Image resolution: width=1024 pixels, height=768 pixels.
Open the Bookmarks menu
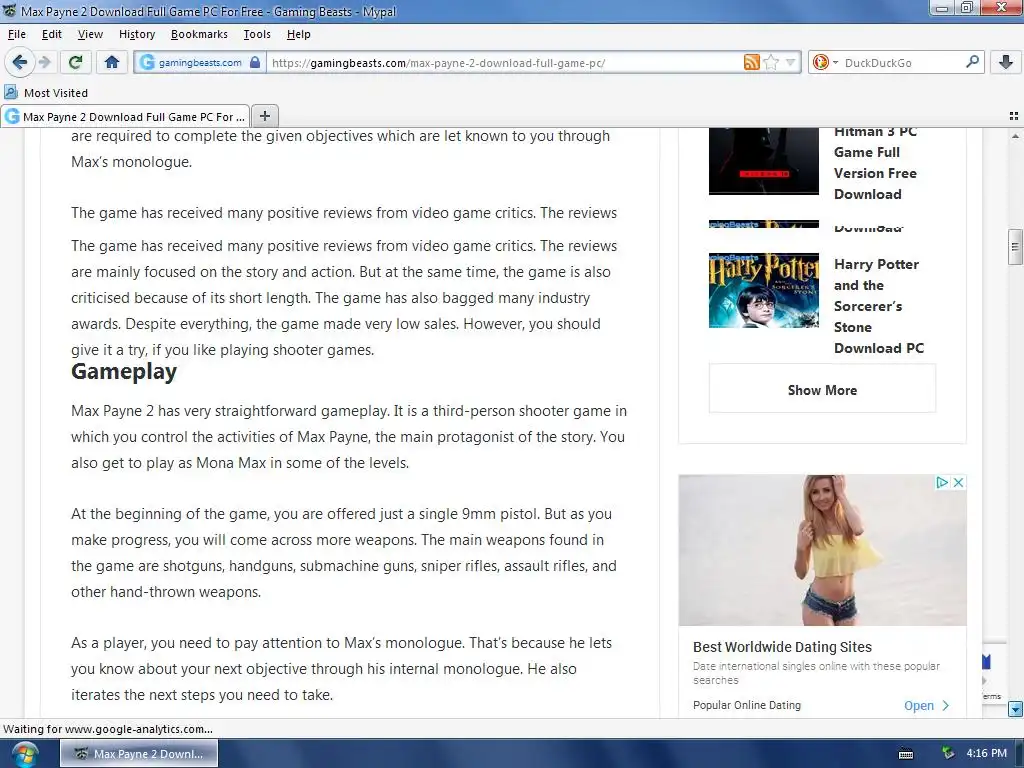pyautogui.click(x=199, y=34)
